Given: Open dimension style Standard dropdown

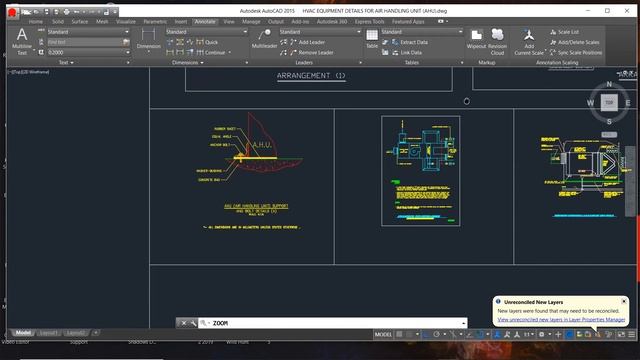Looking at the screenshot, I should 207,32.
